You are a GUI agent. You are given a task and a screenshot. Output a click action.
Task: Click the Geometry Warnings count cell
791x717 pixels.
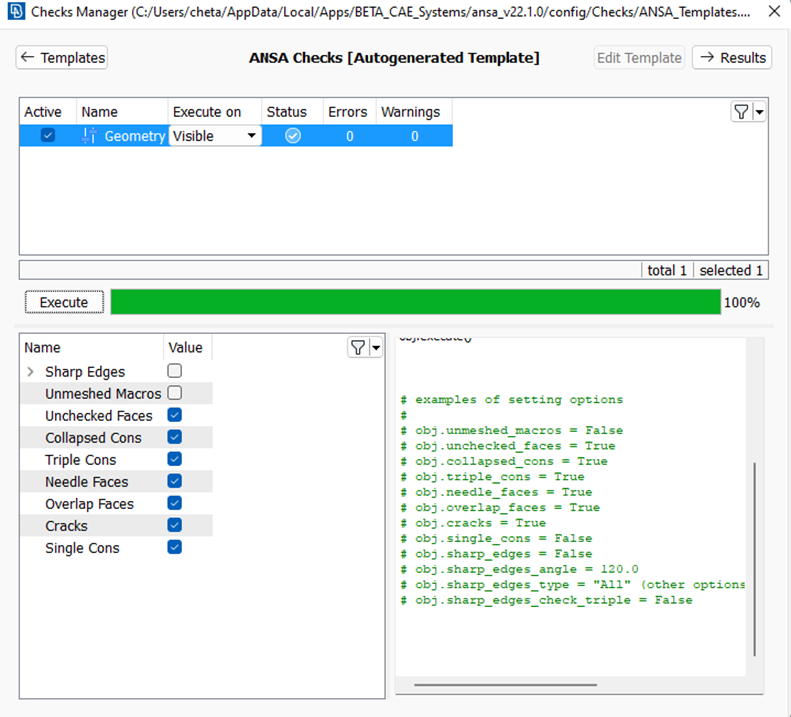coord(414,136)
